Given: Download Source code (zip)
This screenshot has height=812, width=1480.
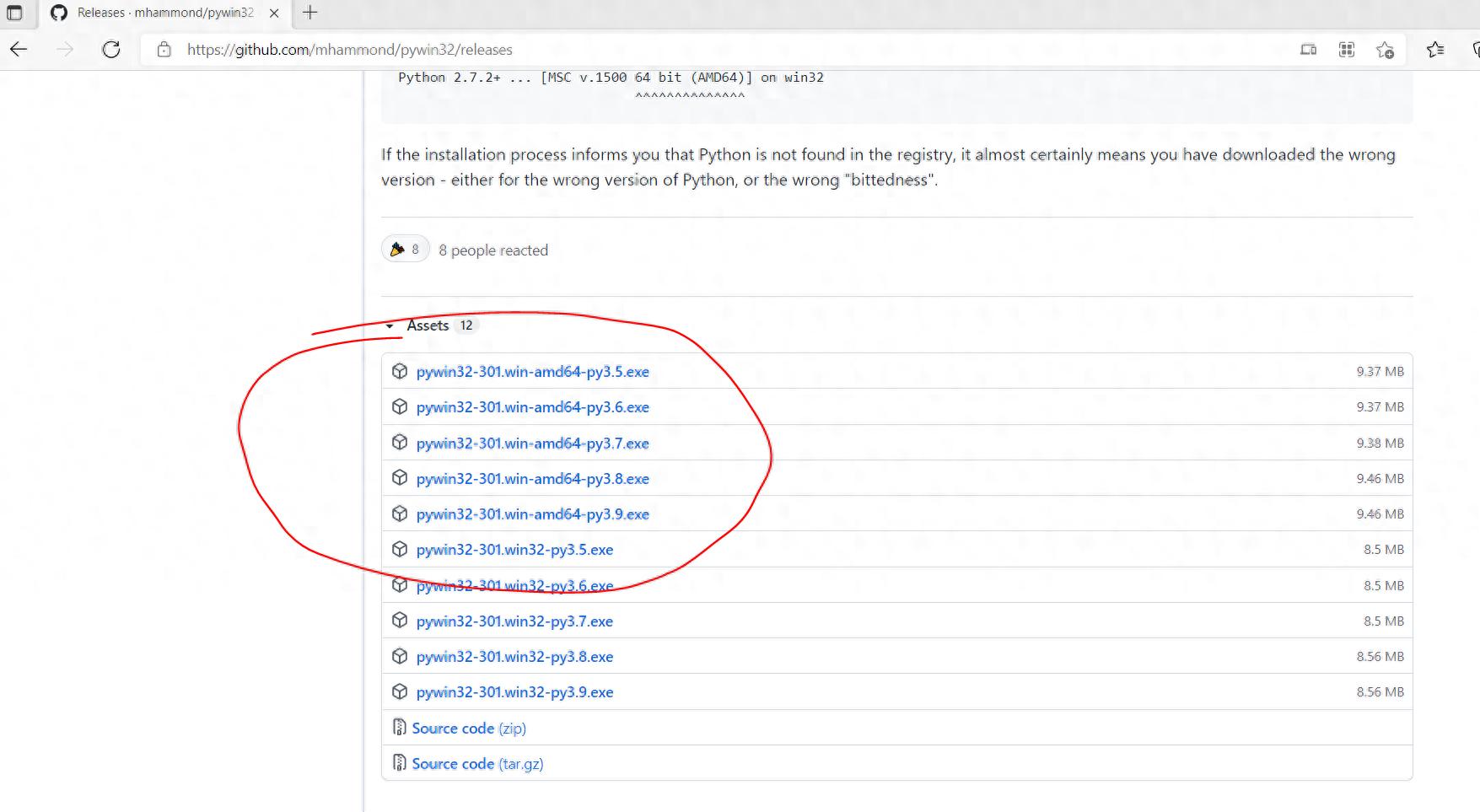Looking at the screenshot, I should (469, 729).
